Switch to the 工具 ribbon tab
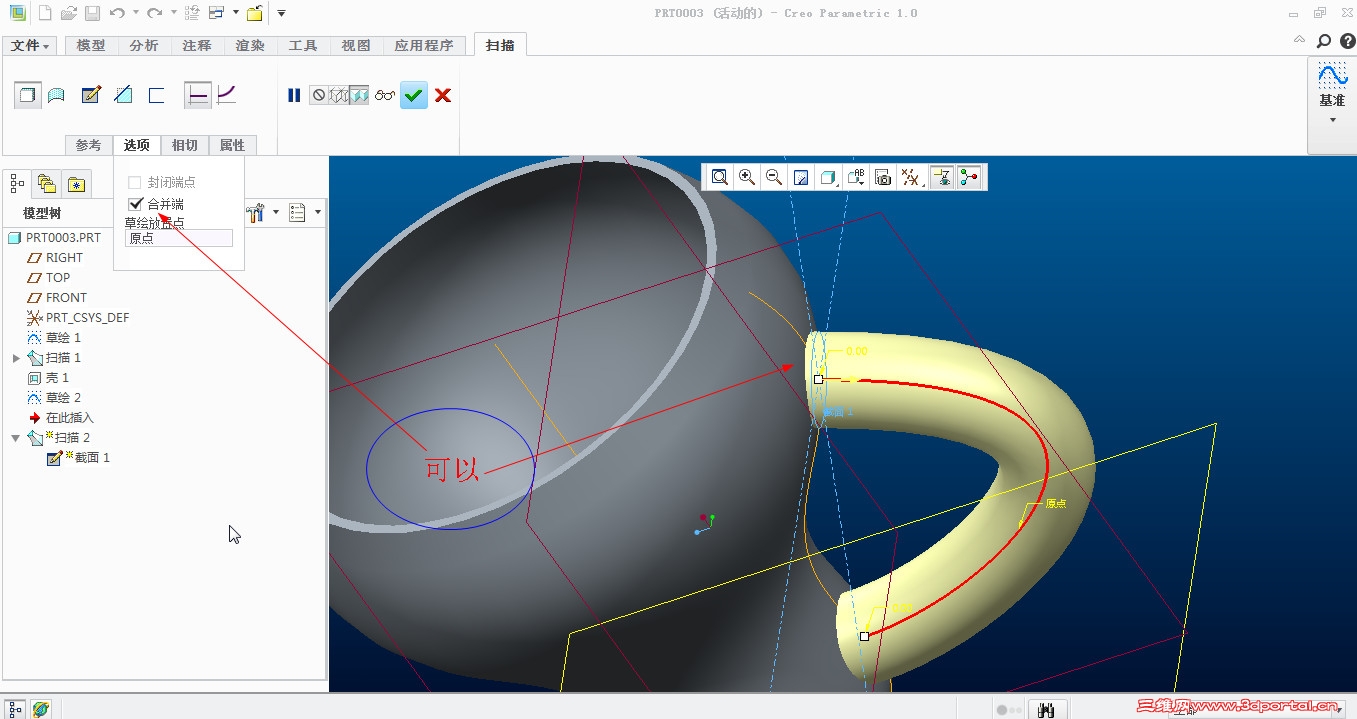This screenshot has height=719, width=1357. pyautogui.click(x=303, y=46)
